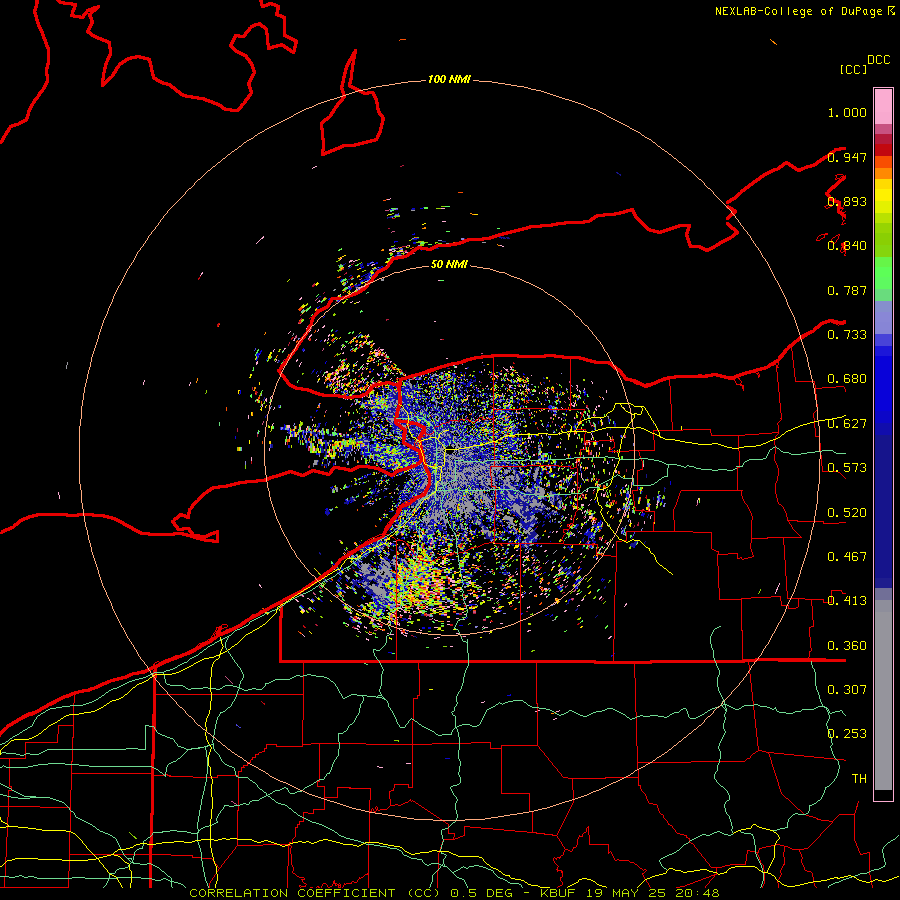Click the 0.787 color scale value
Screen dimensions: 900x900
[847, 290]
